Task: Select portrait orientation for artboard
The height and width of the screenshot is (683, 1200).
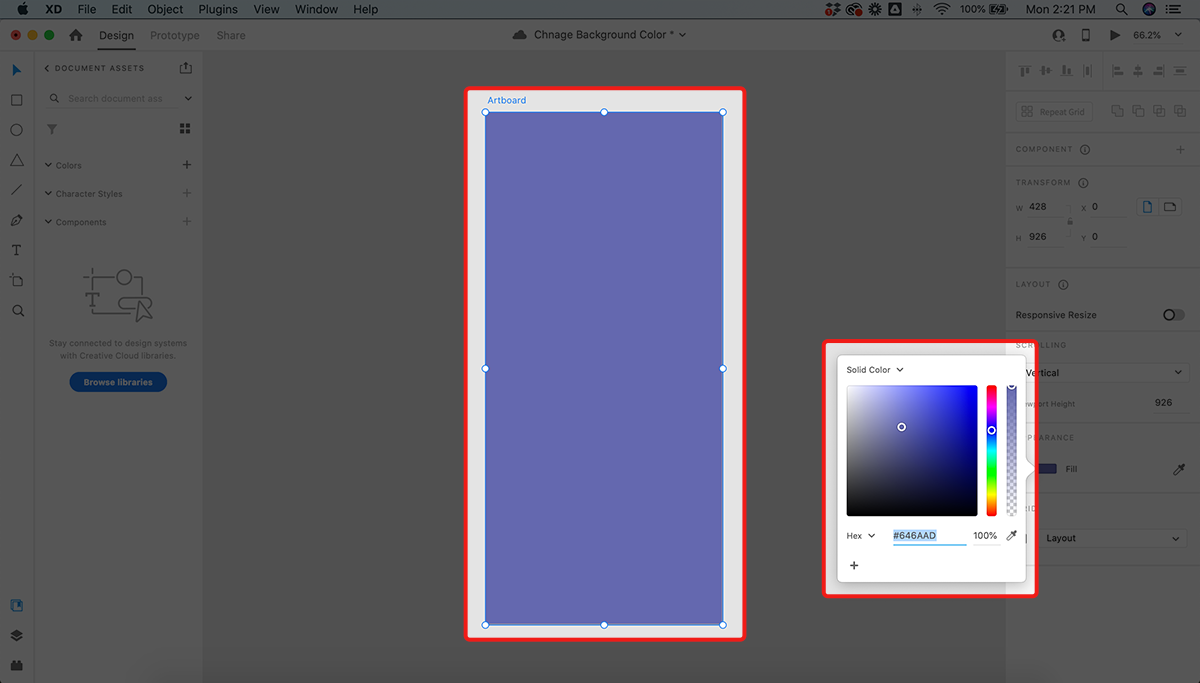Action: 1148,207
